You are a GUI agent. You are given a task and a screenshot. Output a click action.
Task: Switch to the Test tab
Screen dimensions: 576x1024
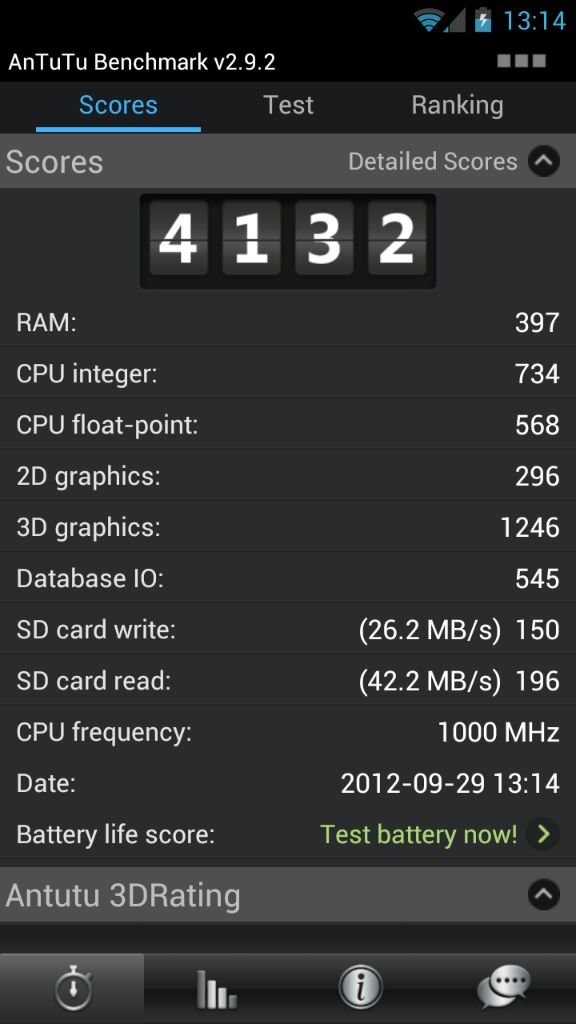[x=288, y=105]
